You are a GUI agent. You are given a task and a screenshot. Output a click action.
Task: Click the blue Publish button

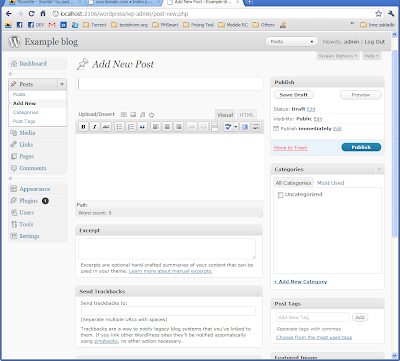point(361,147)
